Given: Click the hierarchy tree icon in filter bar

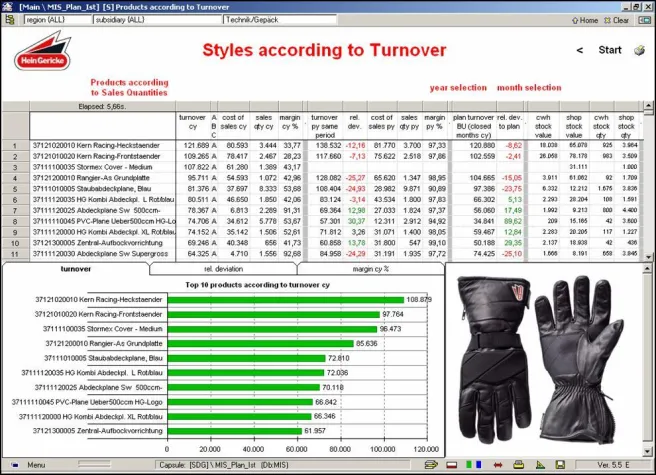Looking at the screenshot, I should 9,20.
